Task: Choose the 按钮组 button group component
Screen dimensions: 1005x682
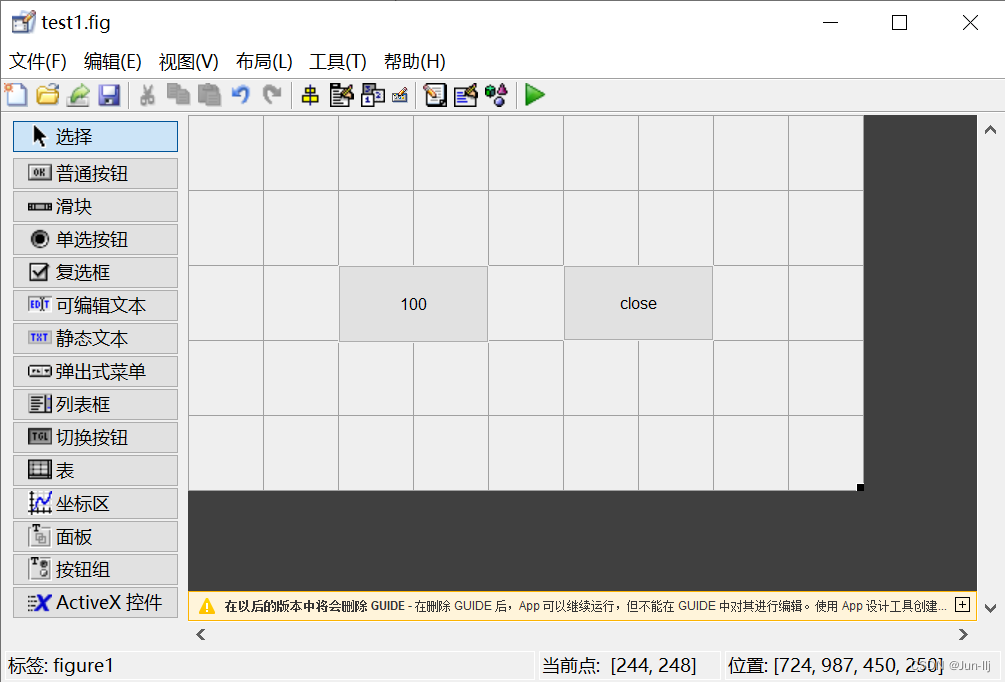Action: tap(96, 569)
